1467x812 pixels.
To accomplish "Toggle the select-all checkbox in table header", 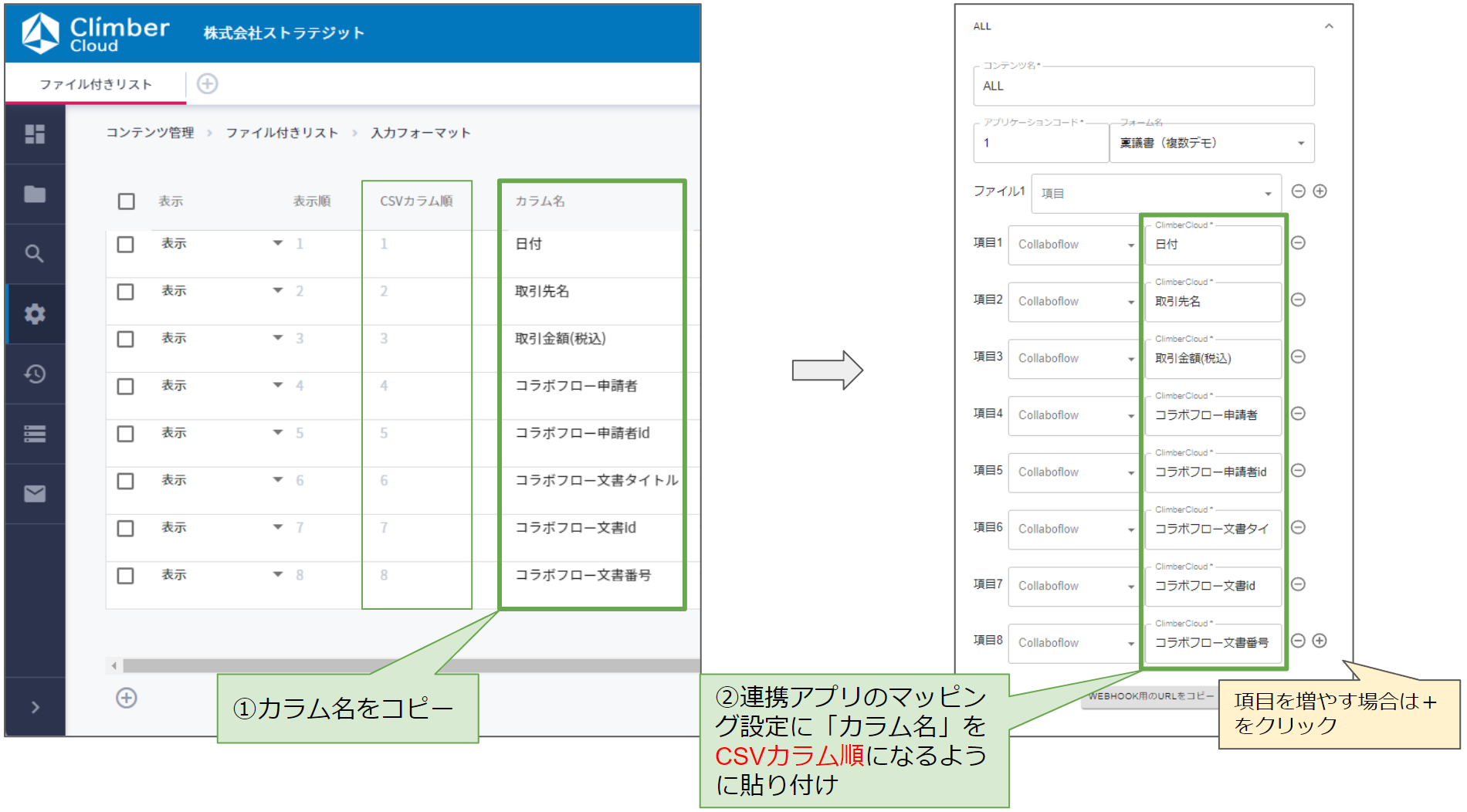I will click(127, 201).
